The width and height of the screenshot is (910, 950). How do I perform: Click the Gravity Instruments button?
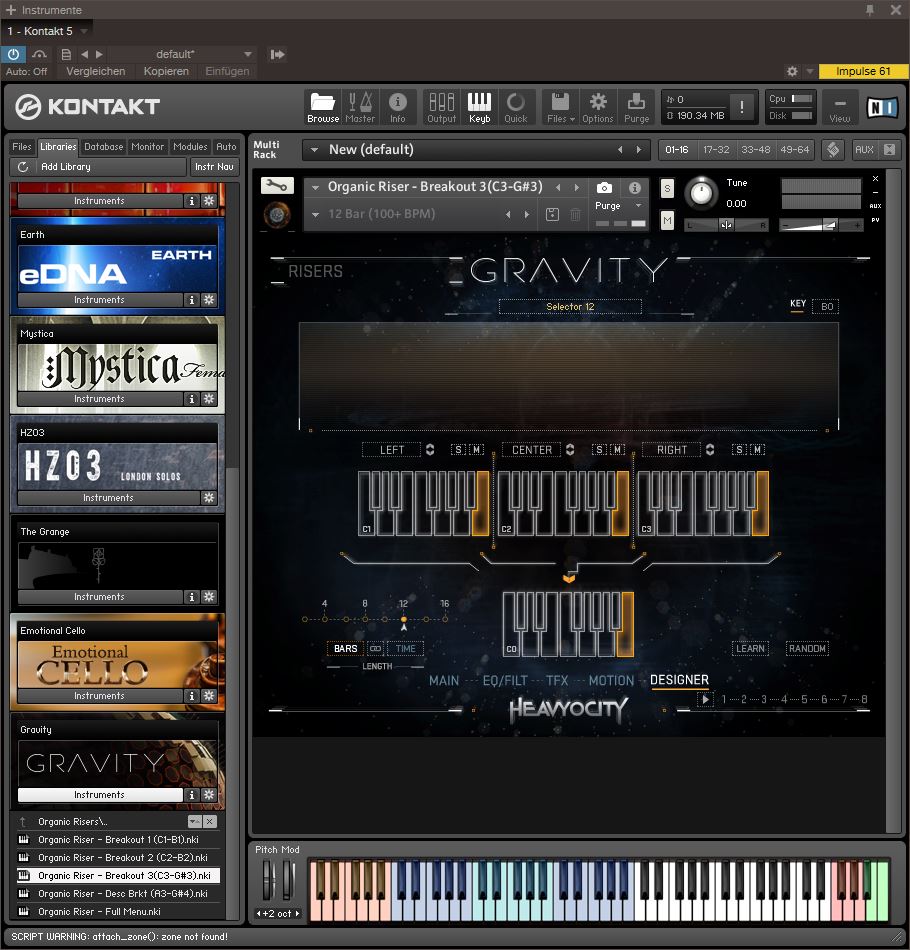100,794
